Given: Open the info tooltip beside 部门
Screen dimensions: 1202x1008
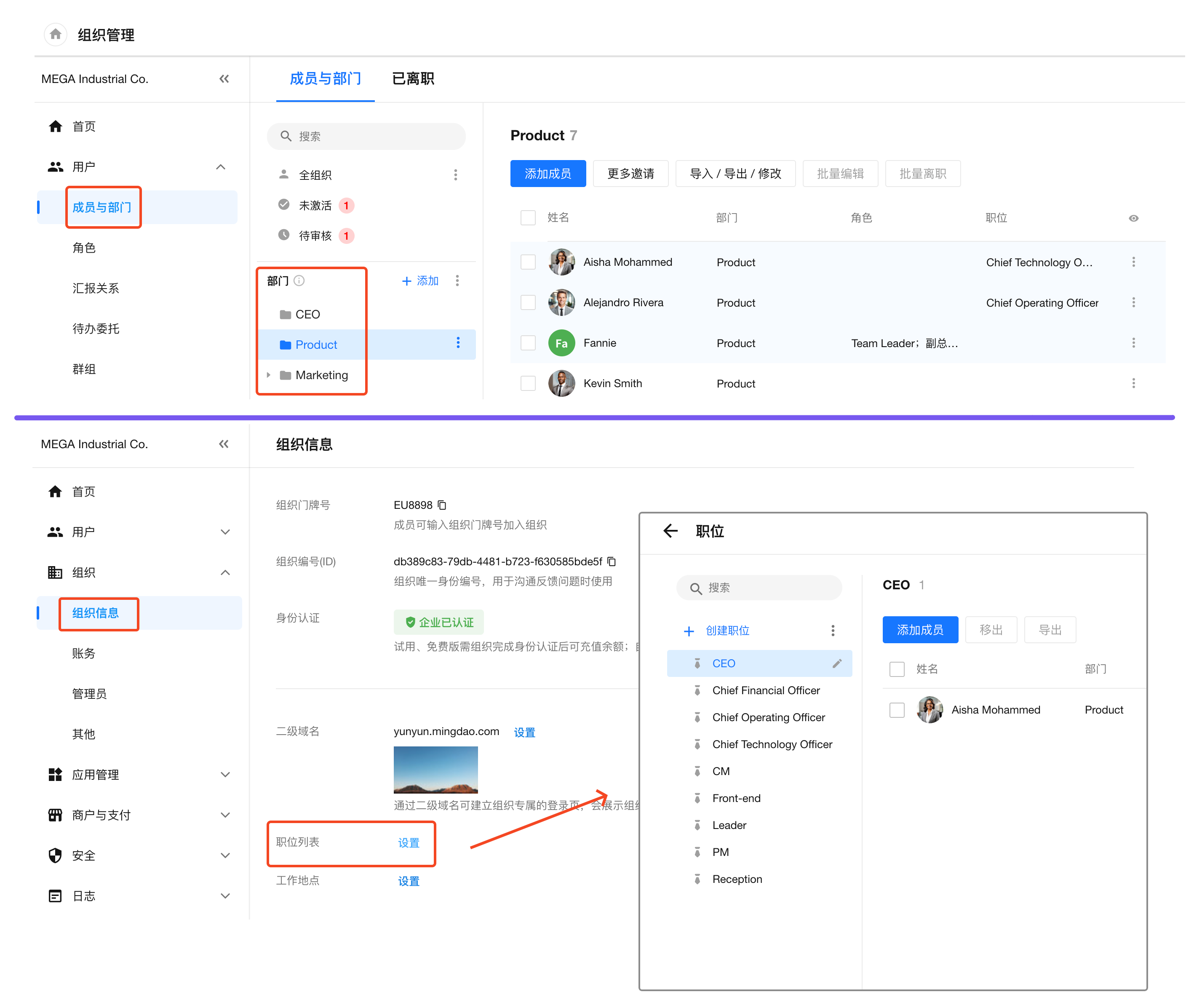Looking at the screenshot, I should 299,281.
